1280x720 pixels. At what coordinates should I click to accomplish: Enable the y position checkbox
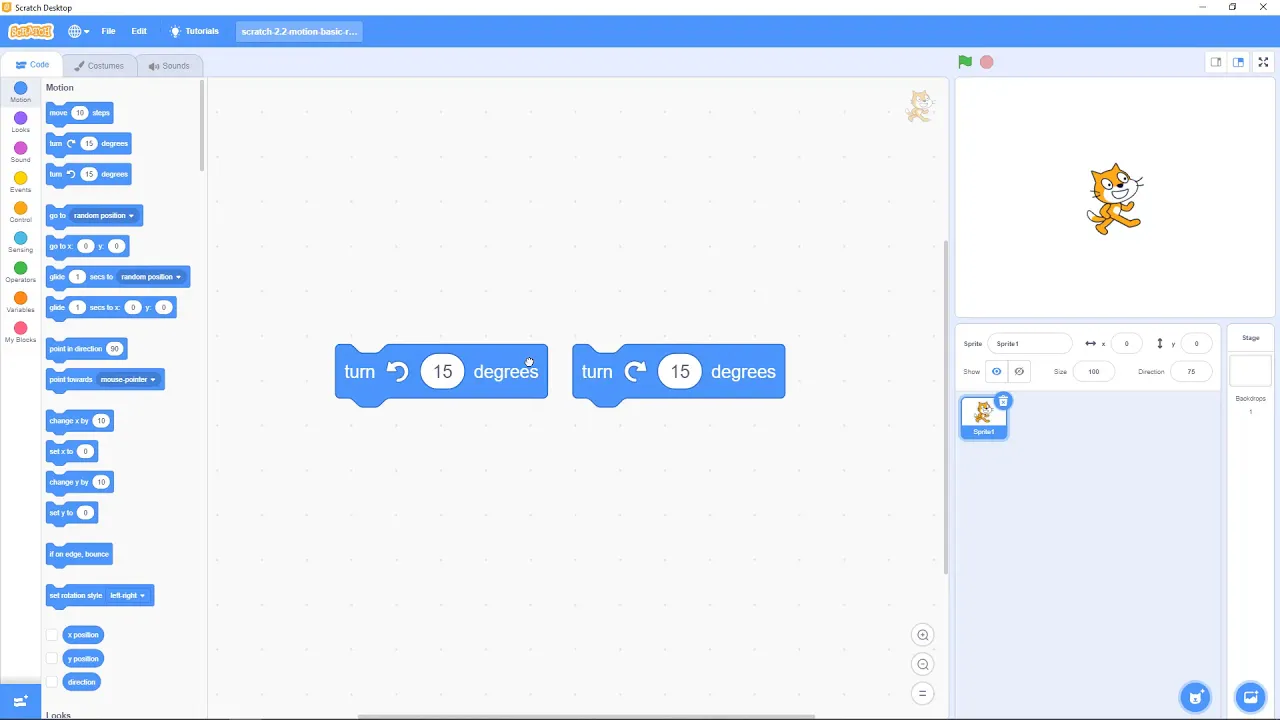tap(52, 659)
